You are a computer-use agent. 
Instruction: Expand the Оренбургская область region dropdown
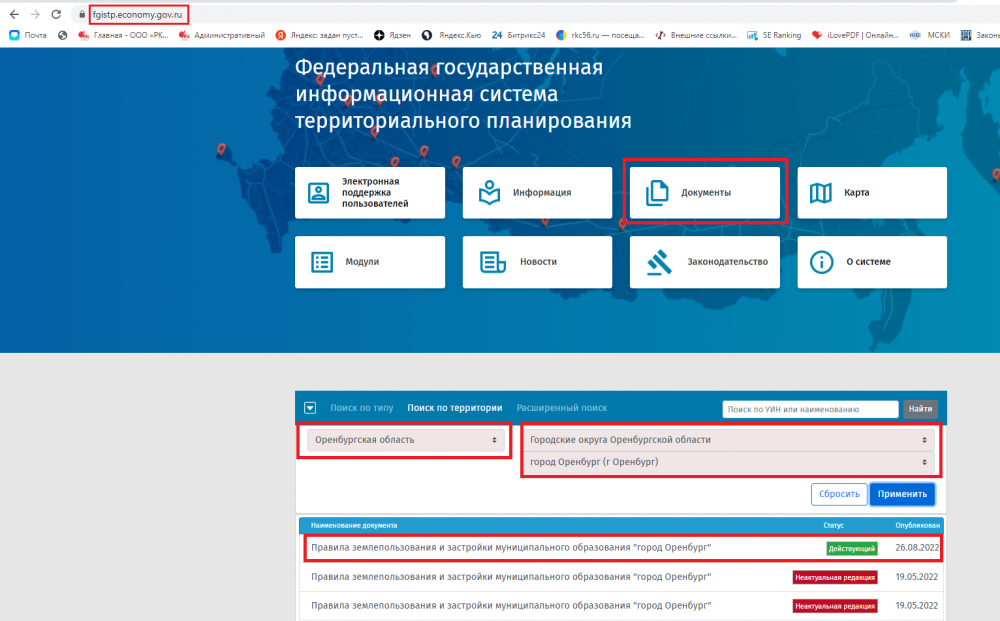click(405, 440)
